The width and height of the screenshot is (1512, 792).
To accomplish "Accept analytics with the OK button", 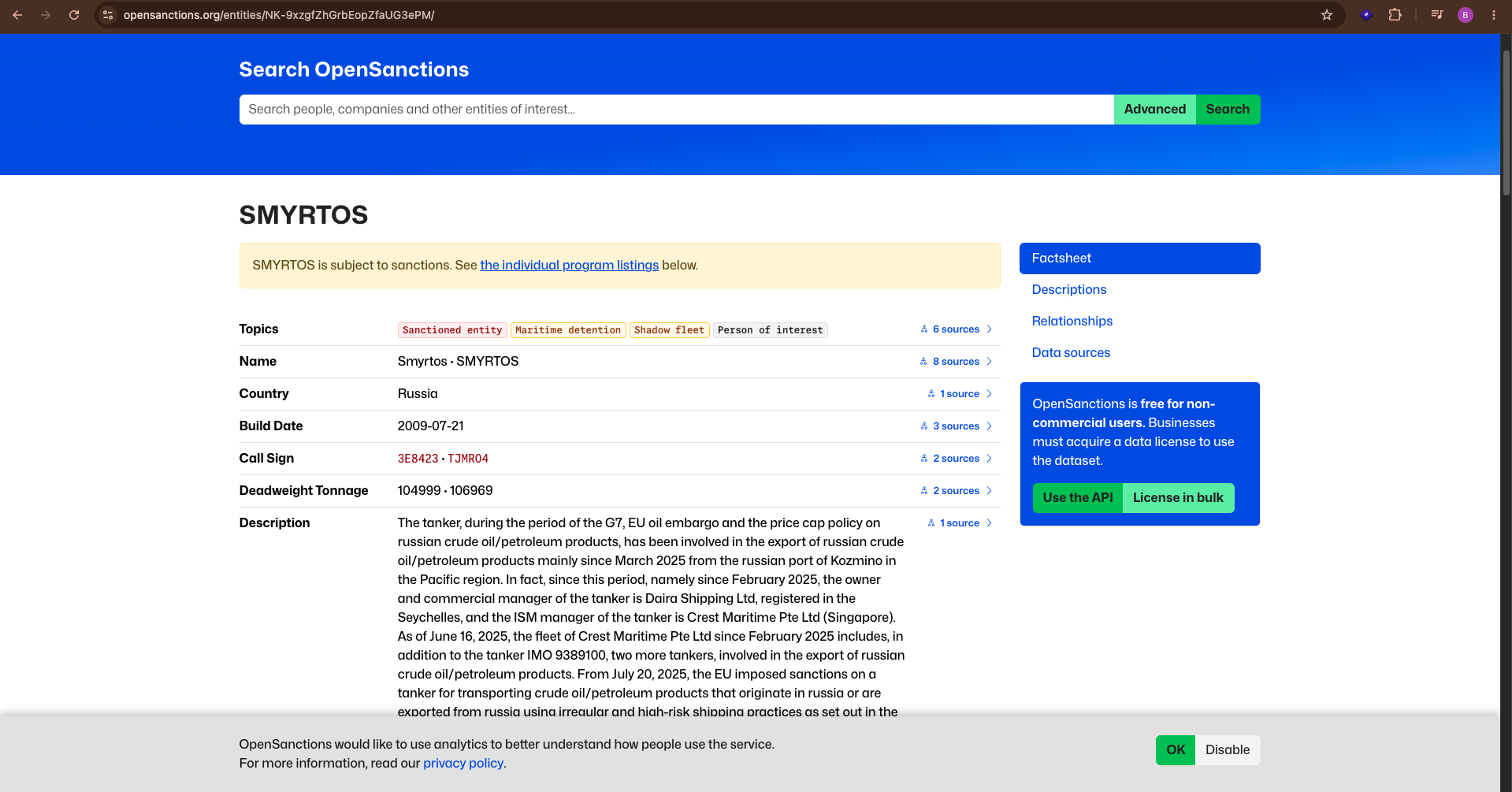I will (x=1176, y=750).
